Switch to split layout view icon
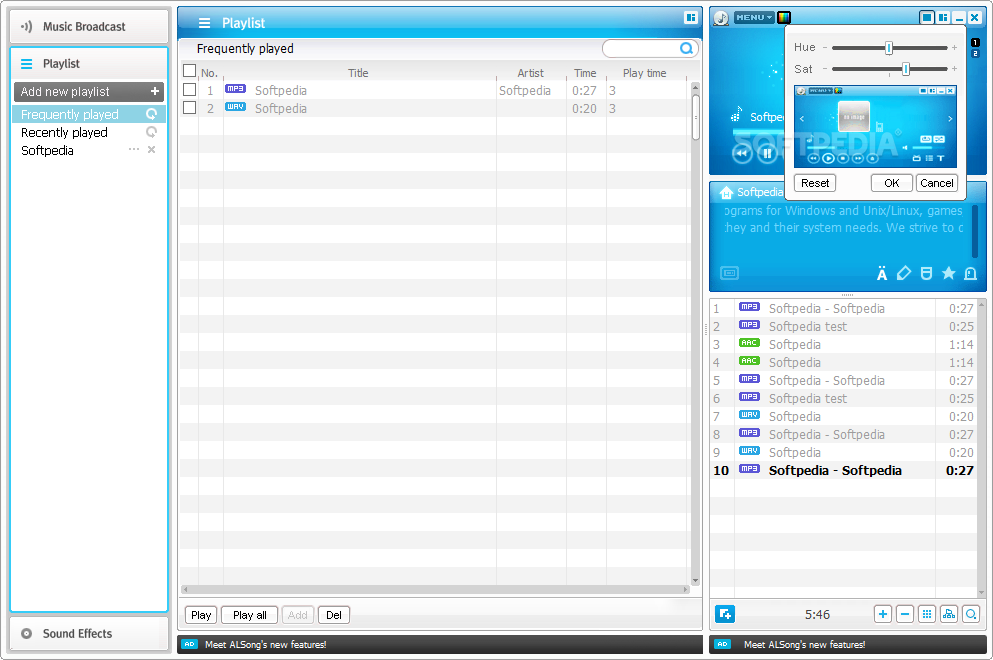The width and height of the screenshot is (993, 660). 944,18
